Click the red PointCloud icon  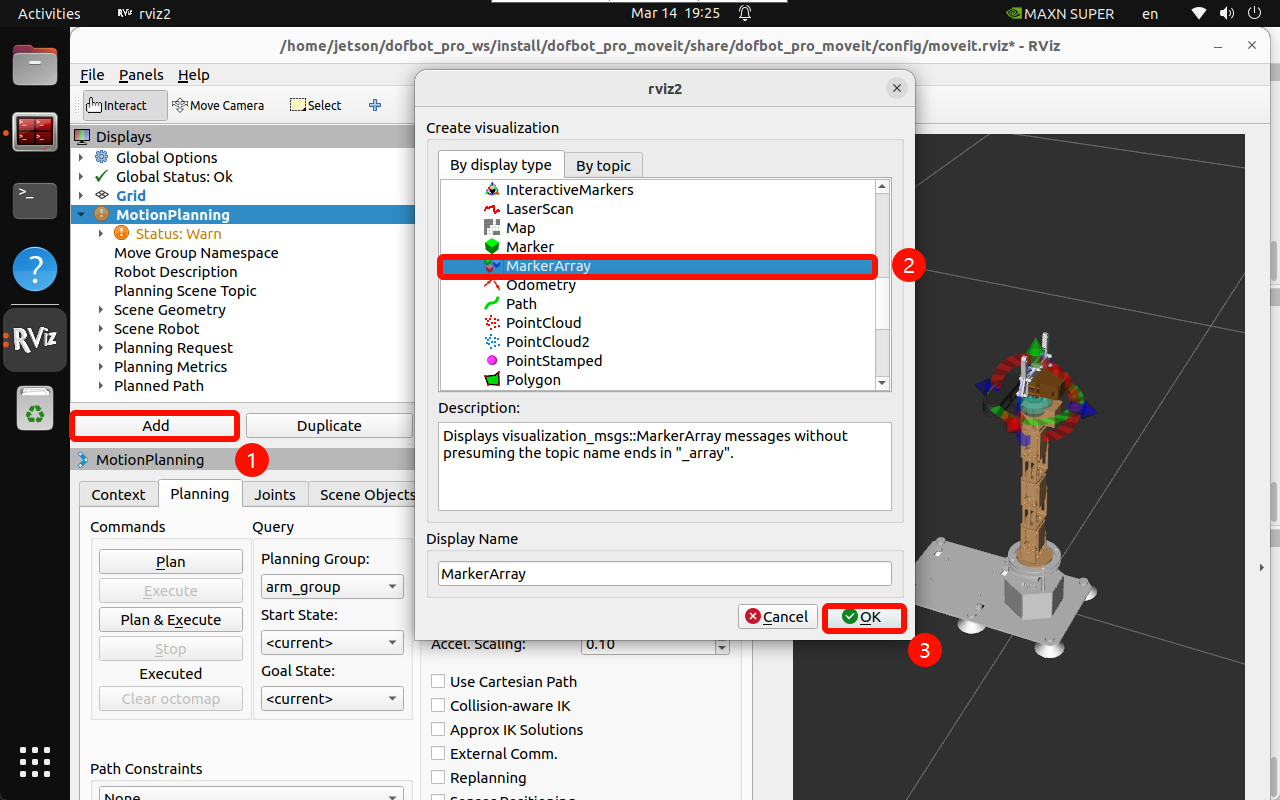point(491,322)
